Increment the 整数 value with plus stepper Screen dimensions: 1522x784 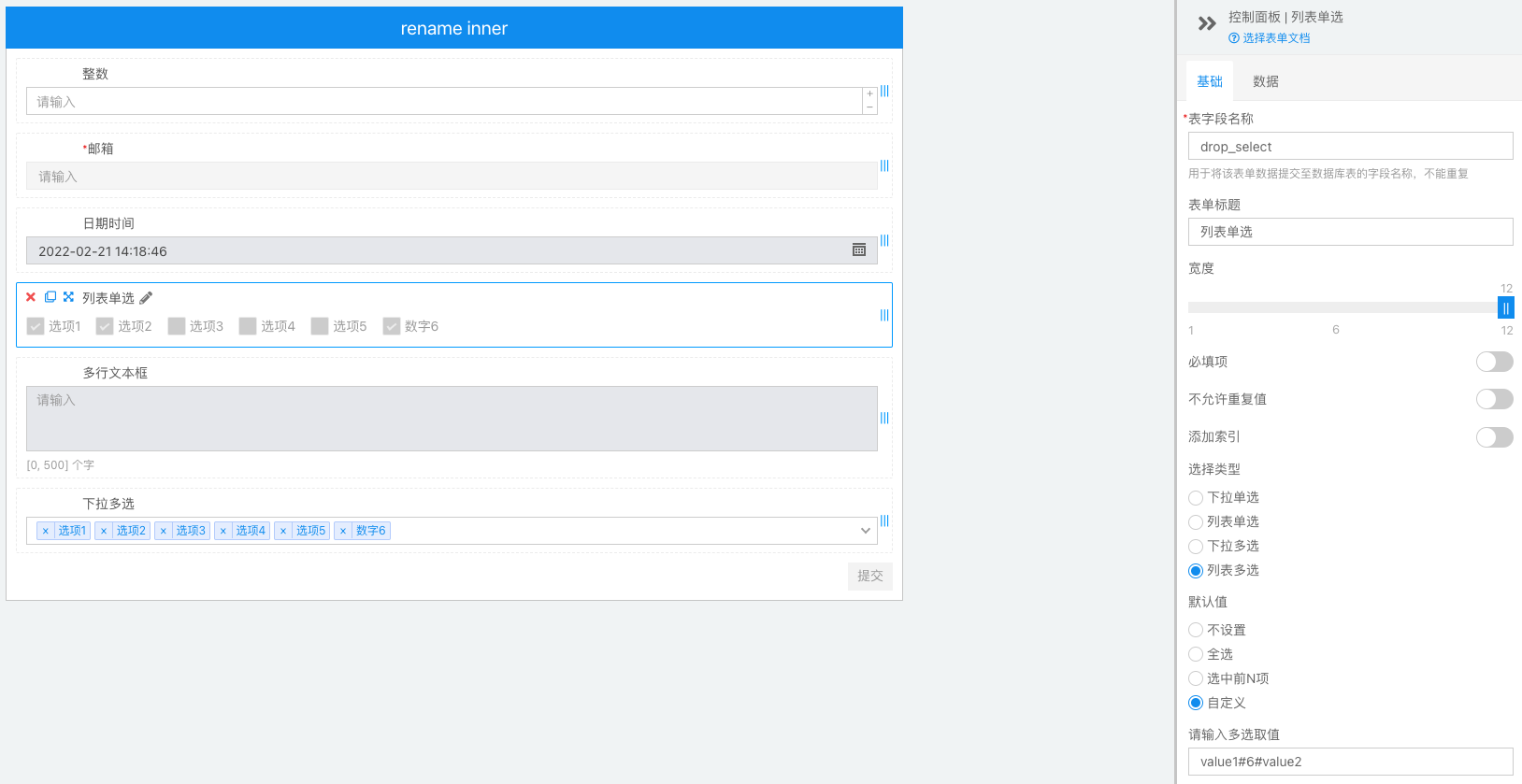pyautogui.click(x=869, y=93)
